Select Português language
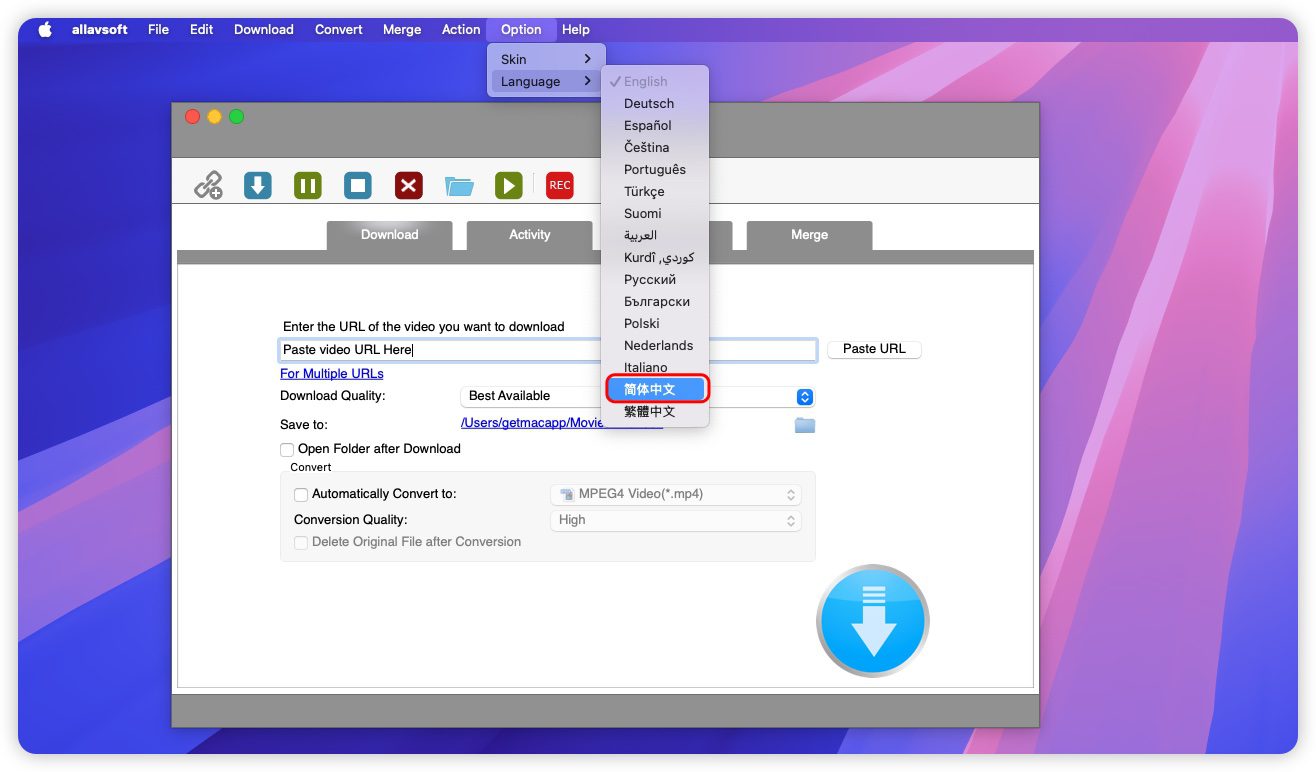1316x772 pixels. (x=656, y=170)
